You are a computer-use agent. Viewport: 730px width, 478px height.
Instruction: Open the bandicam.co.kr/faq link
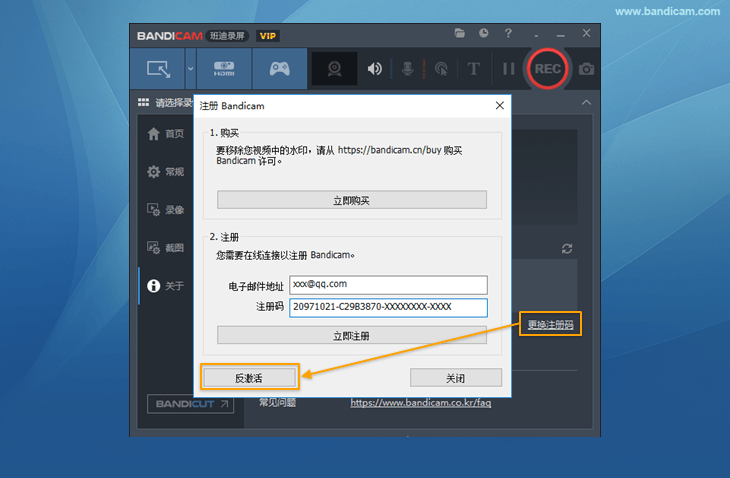click(420, 403)
